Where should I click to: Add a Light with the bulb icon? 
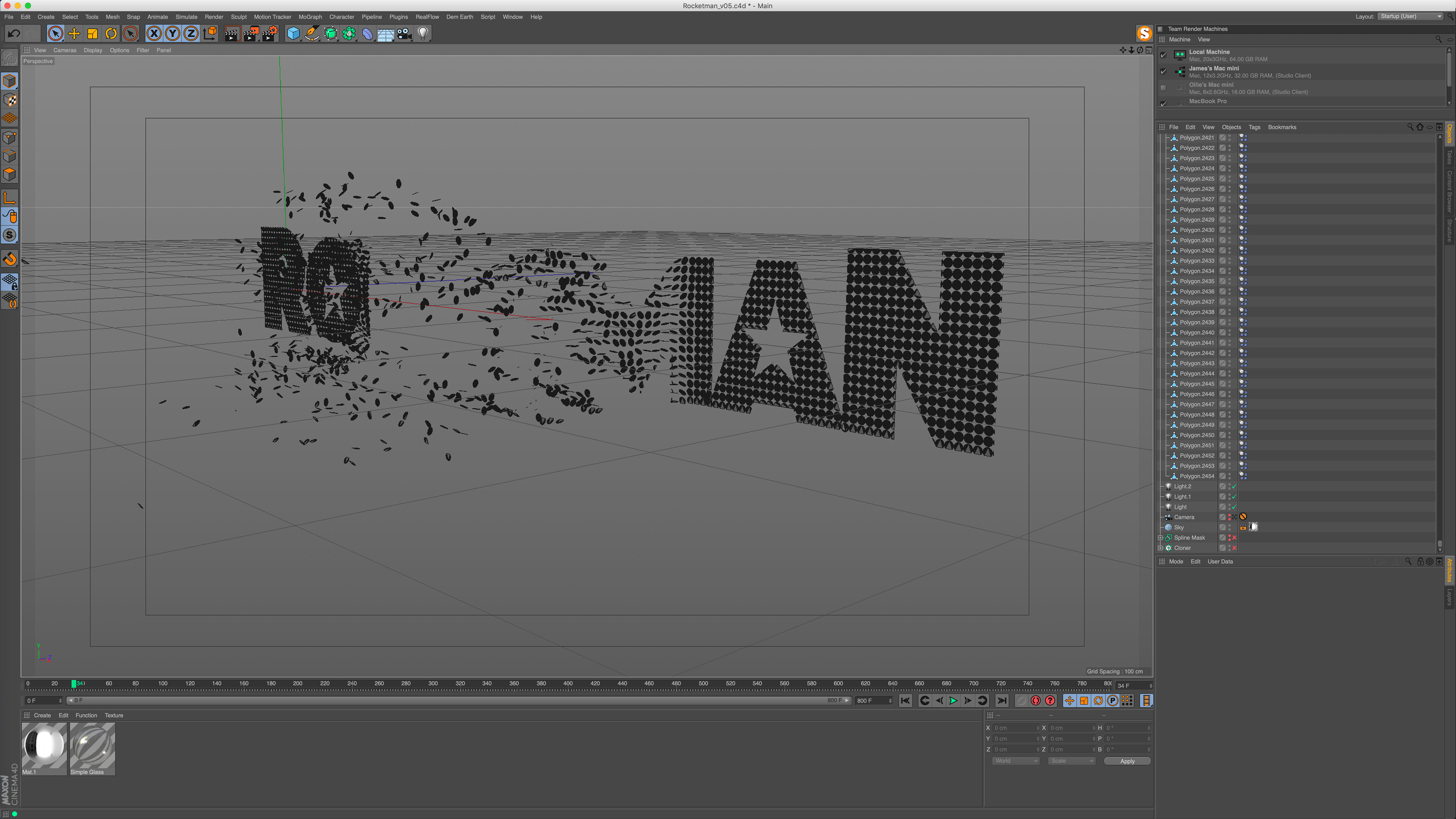click(423, 34)
